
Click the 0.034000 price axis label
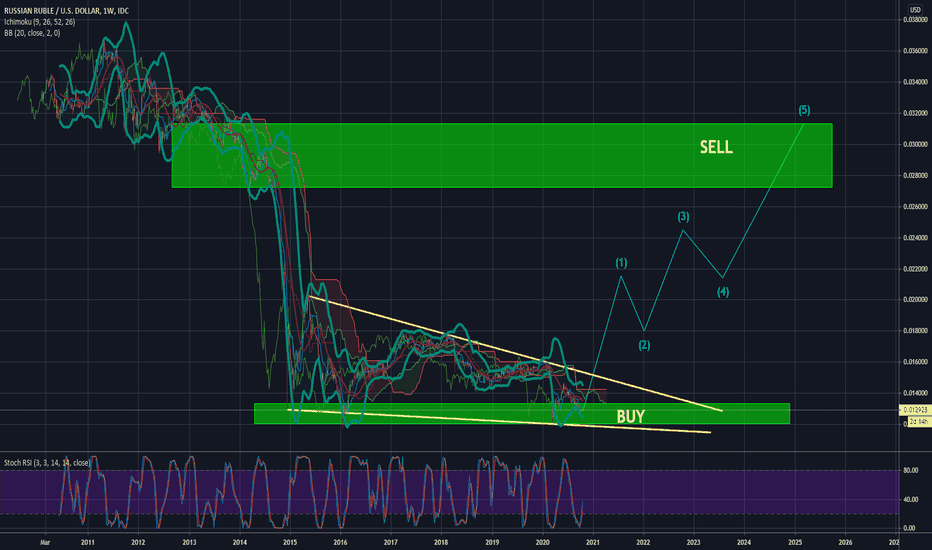915,82
